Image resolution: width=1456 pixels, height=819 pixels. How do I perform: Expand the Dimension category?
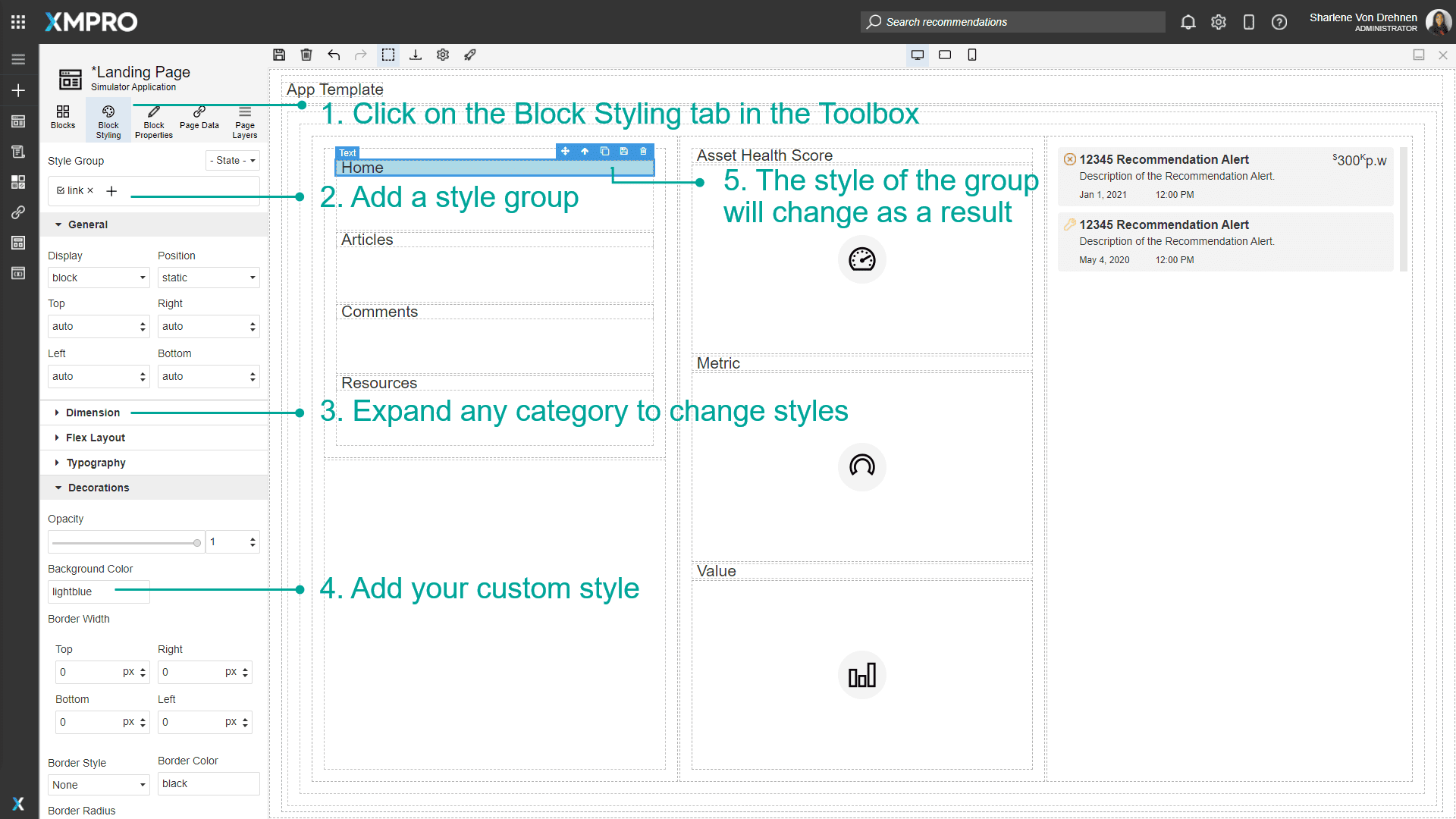tap(93, 413)
